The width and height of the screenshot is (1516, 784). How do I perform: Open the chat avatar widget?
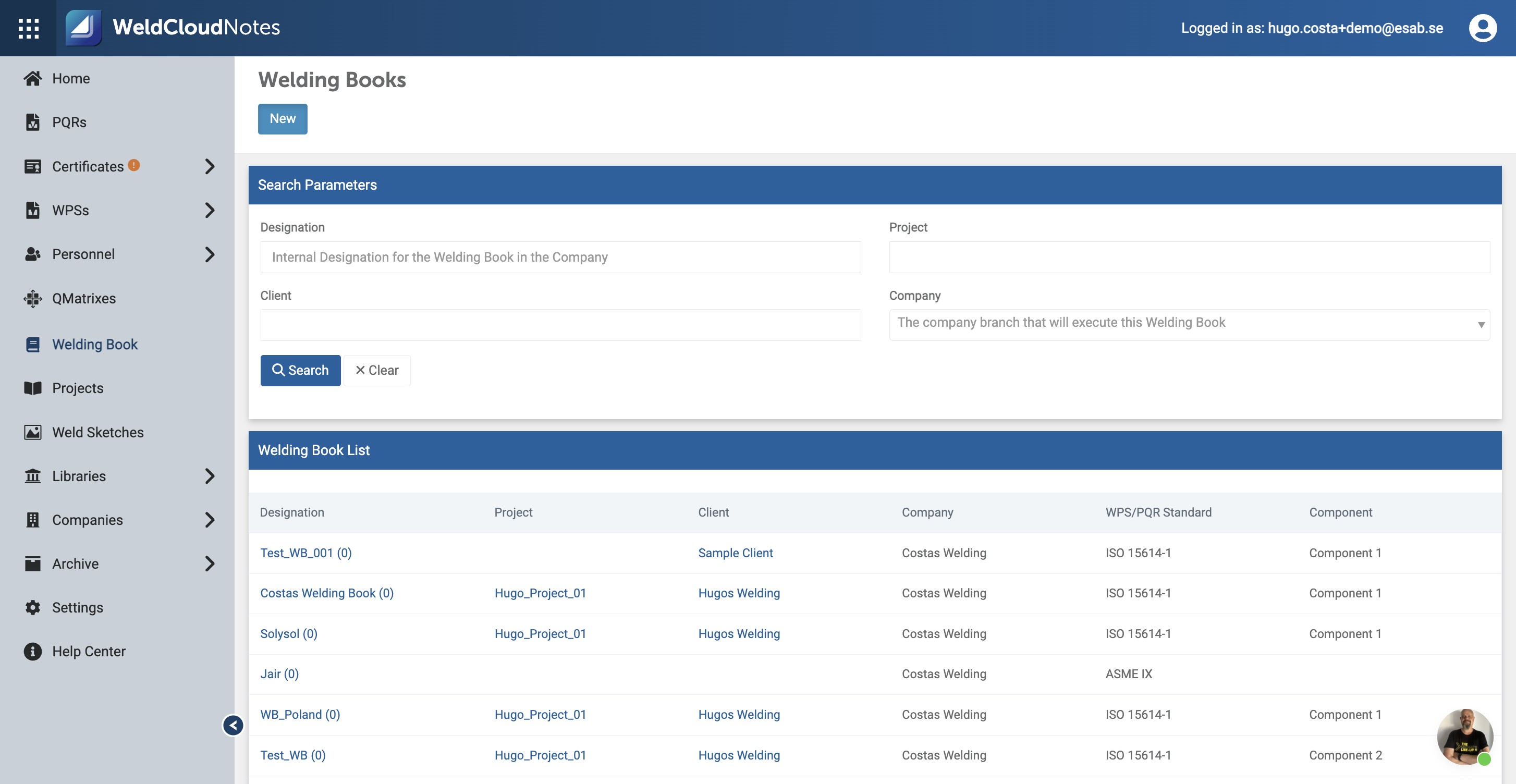pyautogui.click(x=1464, y=737)
